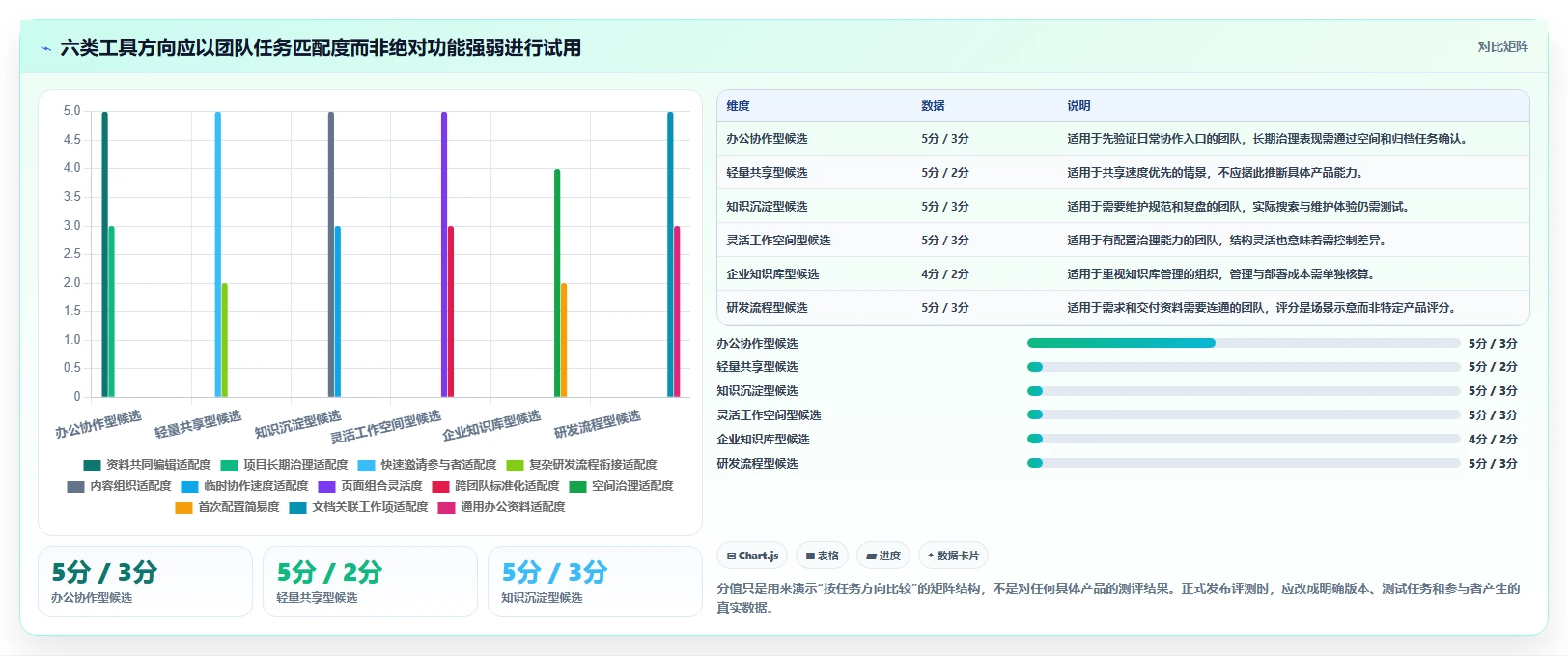Toggle 临时协作速度适配度 legend entry
The width and height of the screenshot is (1568, 656).
[x=244, y=486]
